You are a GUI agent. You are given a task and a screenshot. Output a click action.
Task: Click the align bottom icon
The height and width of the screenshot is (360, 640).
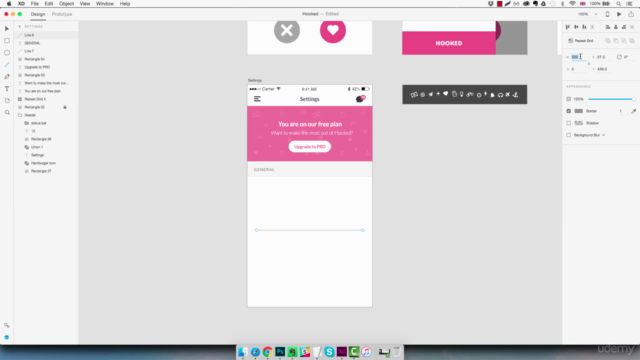pyautogui.click(x=584, y=27)
